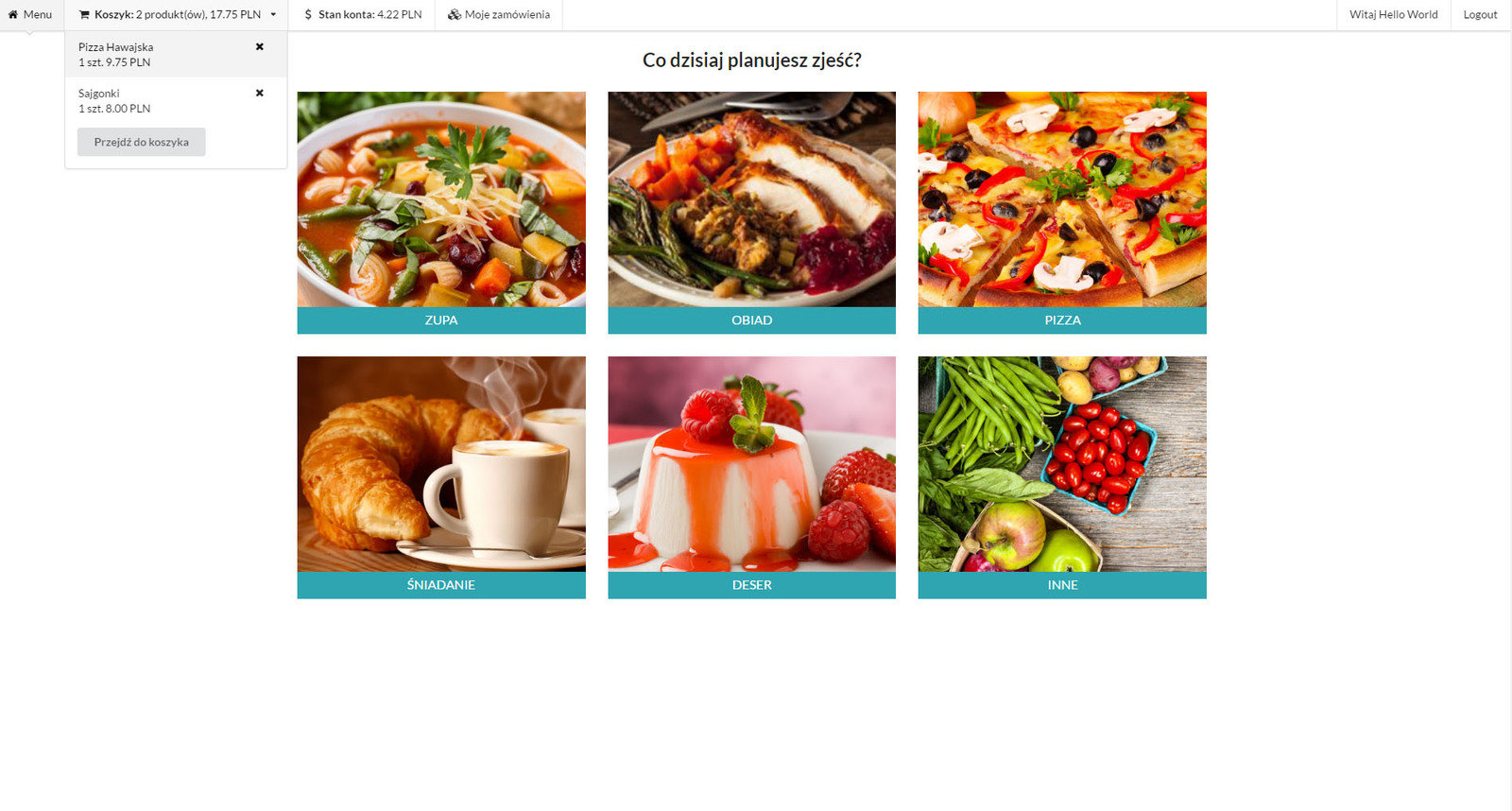Click the shopping cart icon before Koszyk
The width and height of the screenshot is (1512, 811).
pyautogui.click(x=84, y=15)
